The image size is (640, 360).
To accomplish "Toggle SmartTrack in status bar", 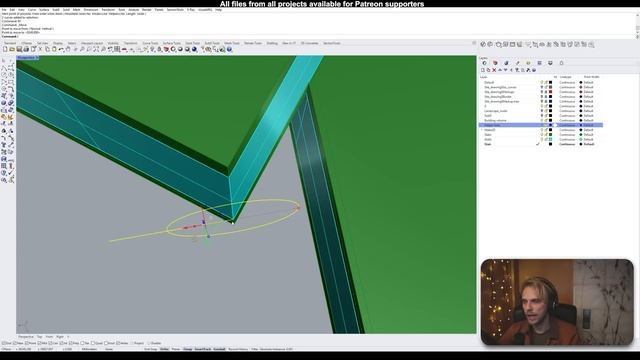I will click(x=203, y=349).
